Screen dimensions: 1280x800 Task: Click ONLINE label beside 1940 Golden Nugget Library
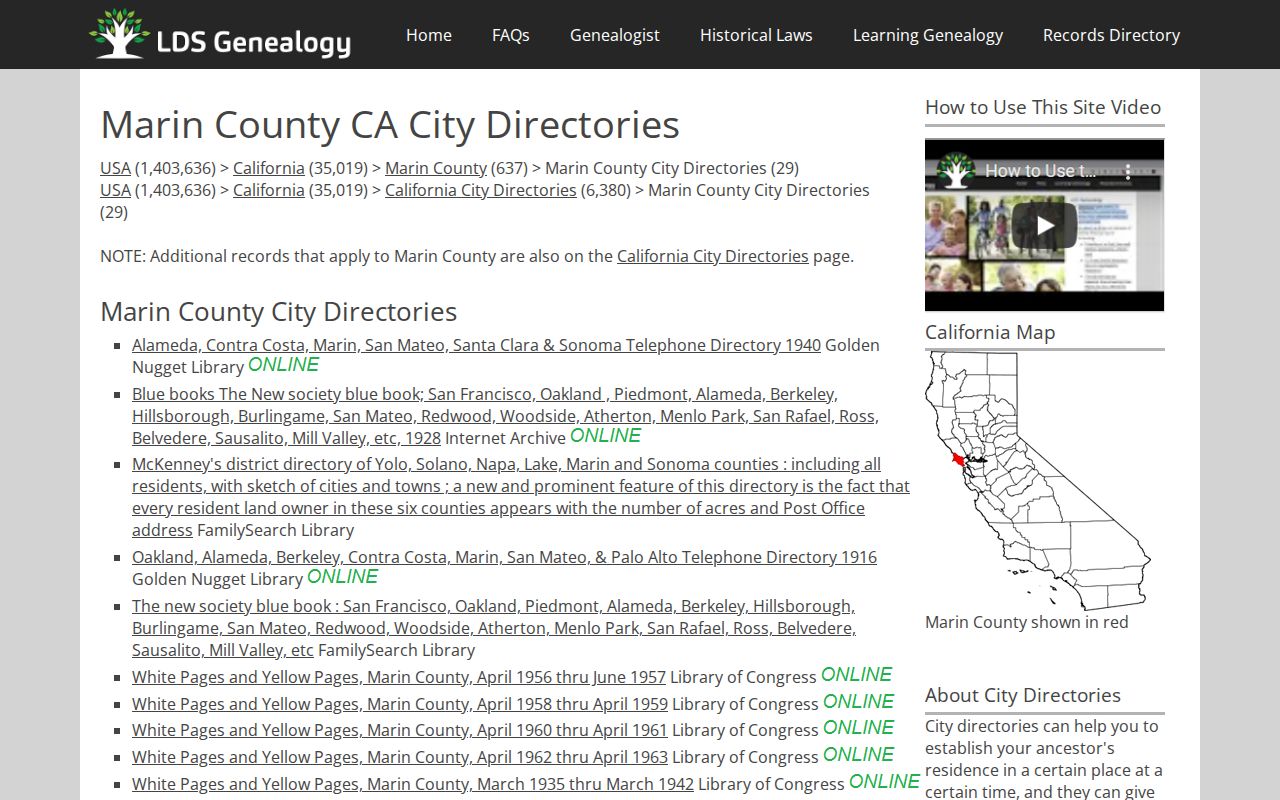[x=284, y=365]
